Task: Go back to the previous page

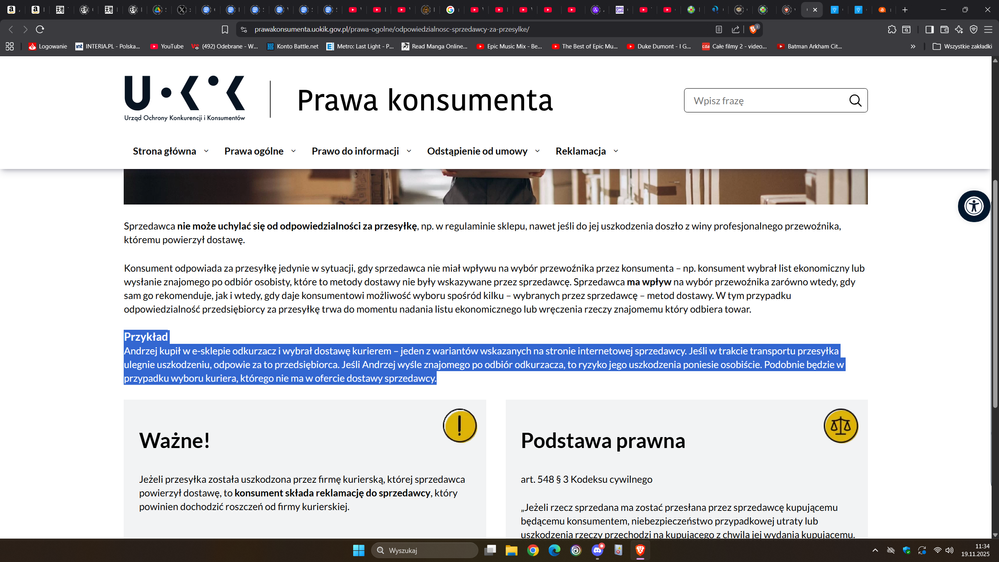Action: tap(11, 29)
